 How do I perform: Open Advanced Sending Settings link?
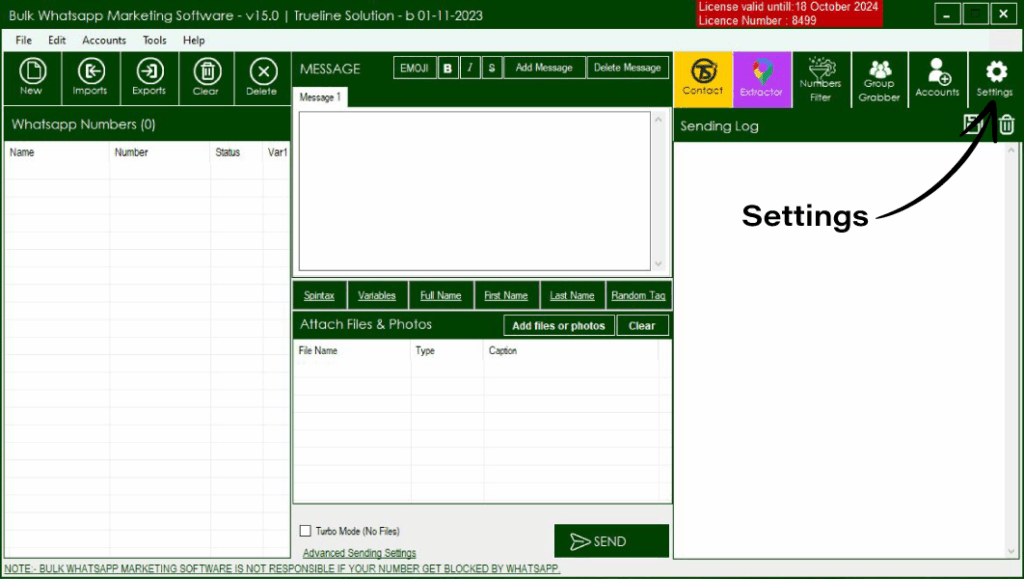click(358, 552)
